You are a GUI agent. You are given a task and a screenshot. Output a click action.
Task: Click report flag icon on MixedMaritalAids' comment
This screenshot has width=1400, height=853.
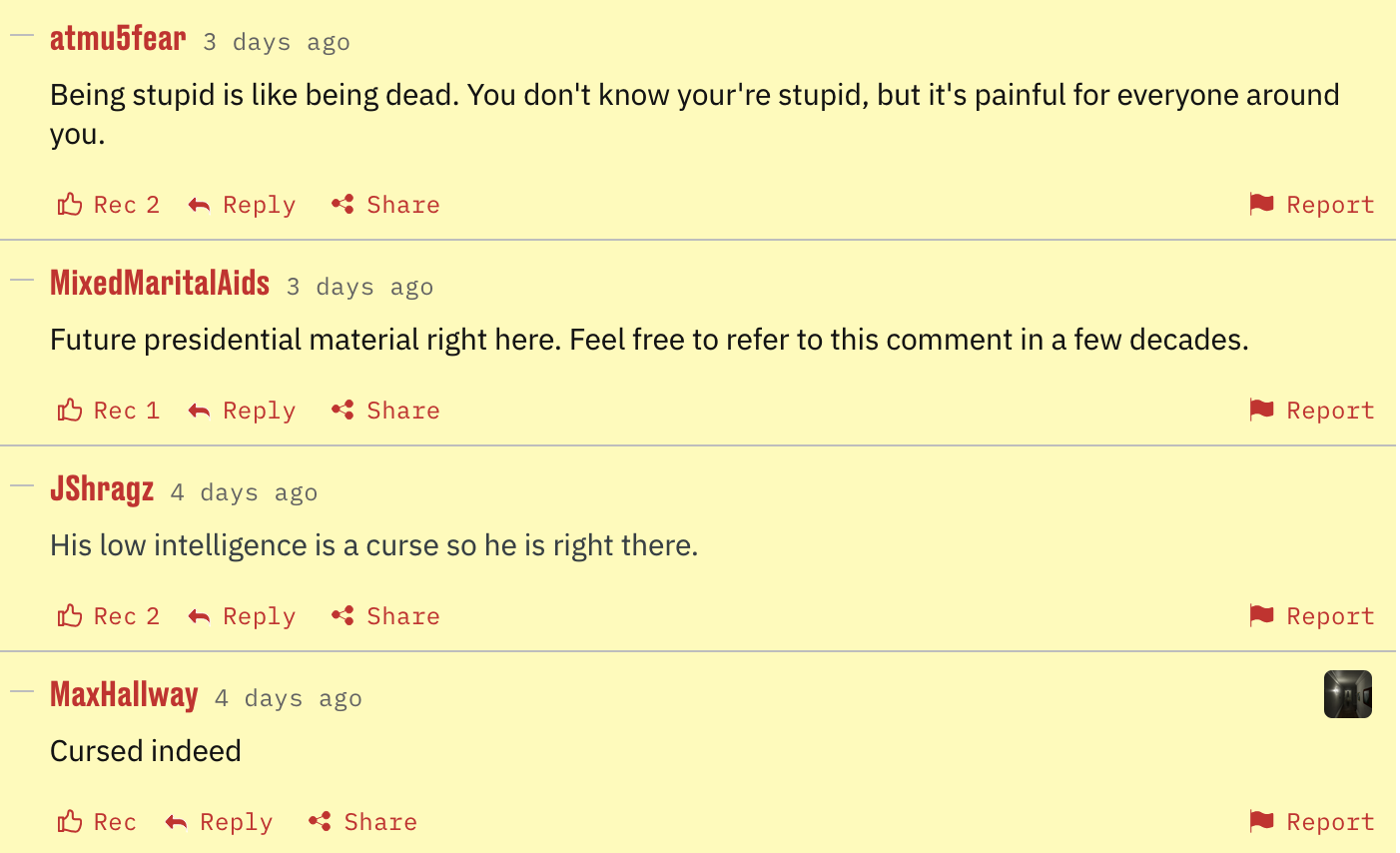click(1262, 410)
